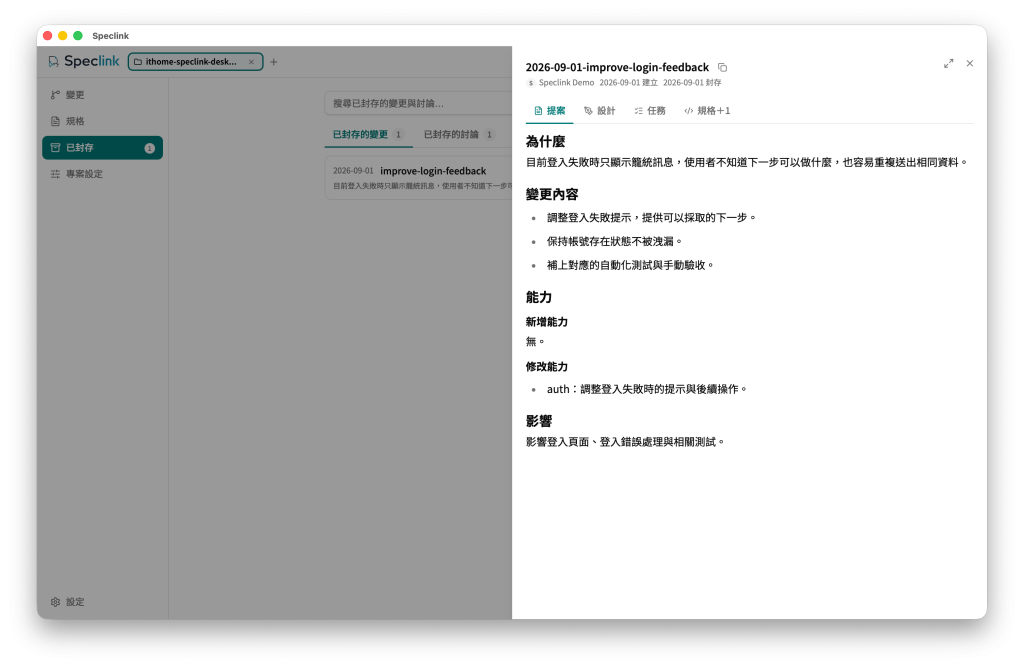Click the Speclink logo
The image size is (1024, 668).
pos(84,61)
